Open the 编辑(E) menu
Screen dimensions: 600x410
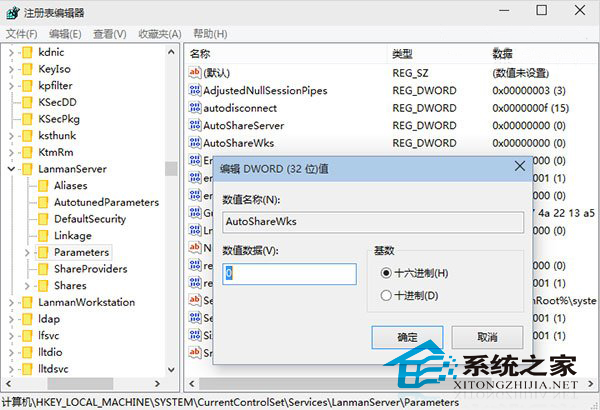coord(65,34)
